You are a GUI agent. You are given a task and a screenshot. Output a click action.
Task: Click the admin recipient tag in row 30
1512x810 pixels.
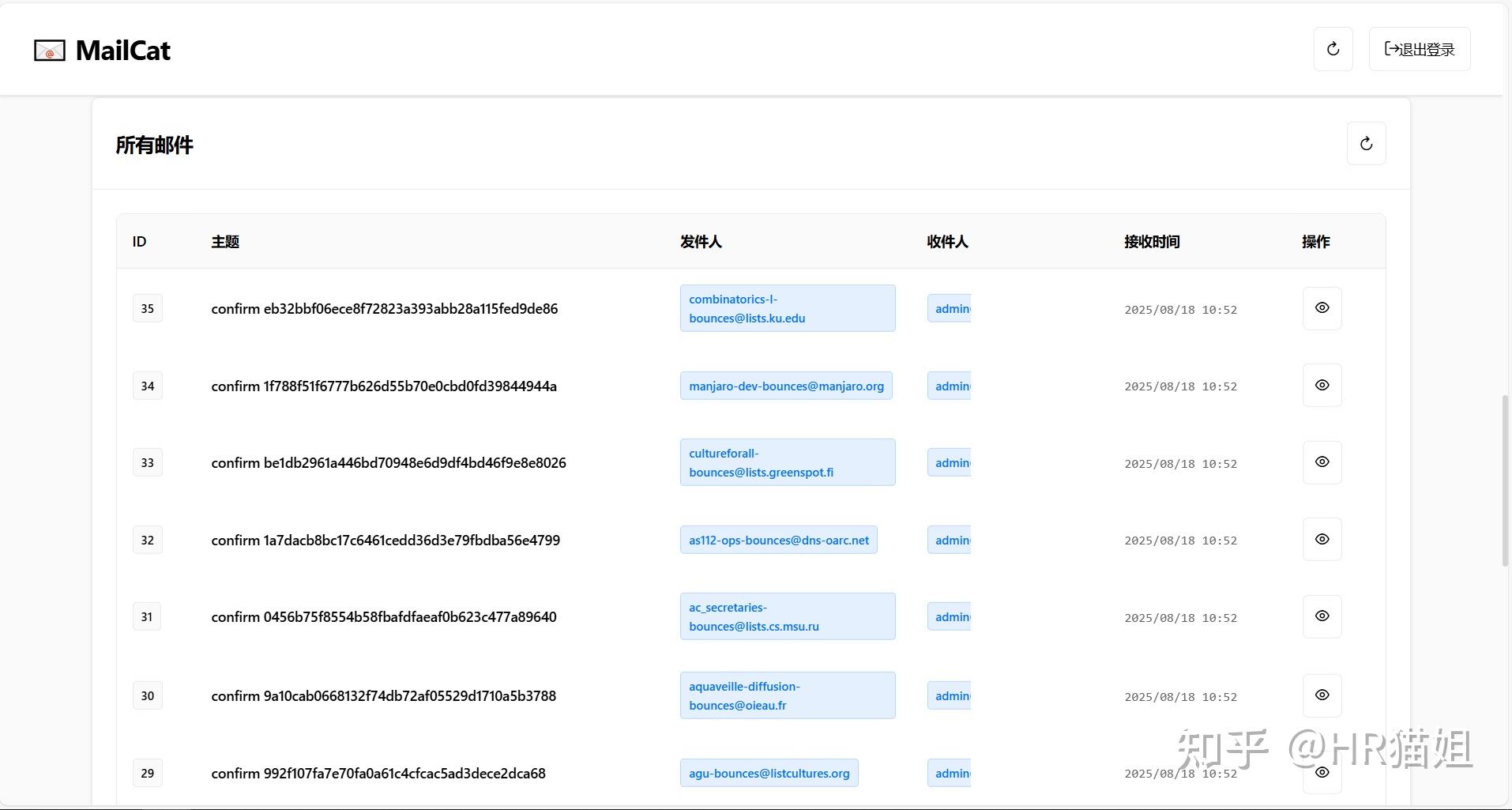click(x=949, y=695)
